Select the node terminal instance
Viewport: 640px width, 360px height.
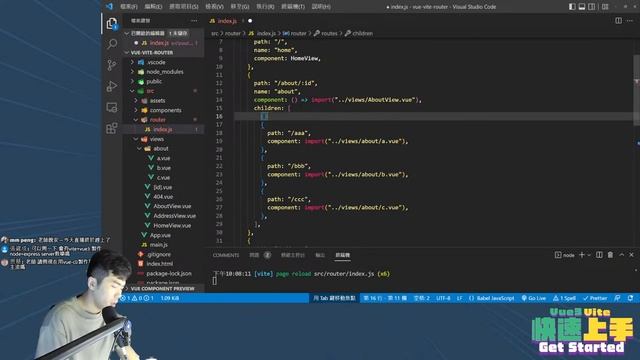564,255
